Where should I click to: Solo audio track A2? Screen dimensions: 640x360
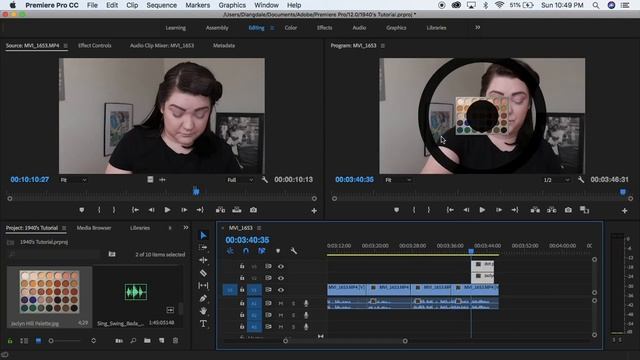(x=293, y=315)
